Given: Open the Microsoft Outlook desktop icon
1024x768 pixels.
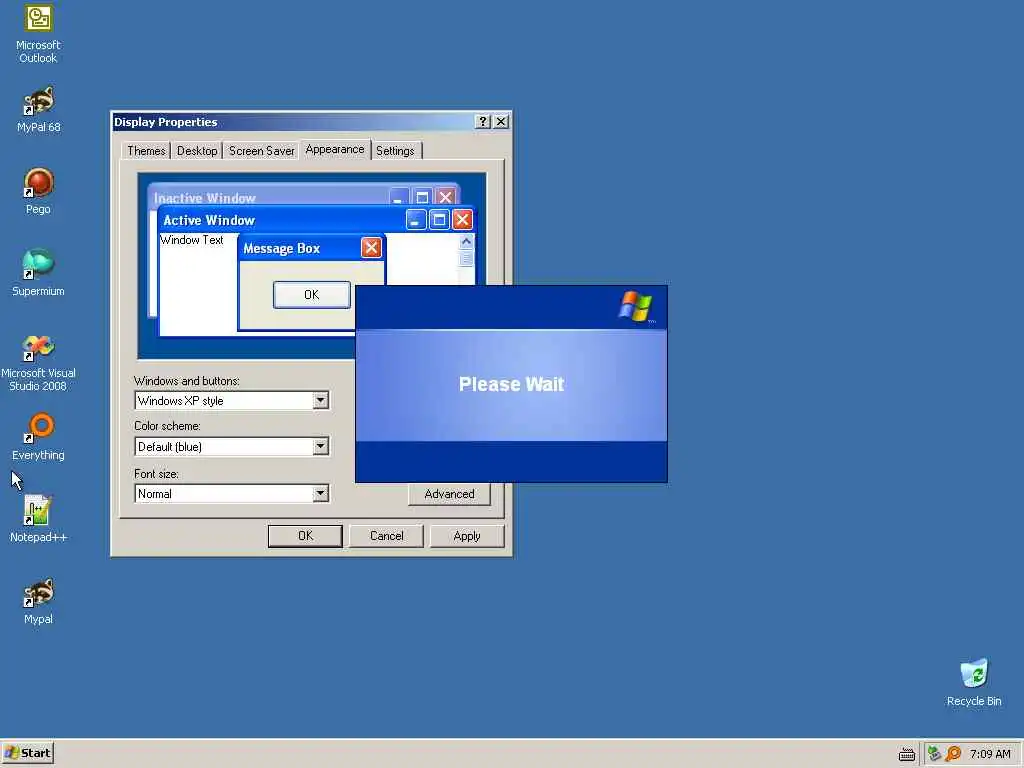Looking at the screenshot, I should [x=38, y=33].
